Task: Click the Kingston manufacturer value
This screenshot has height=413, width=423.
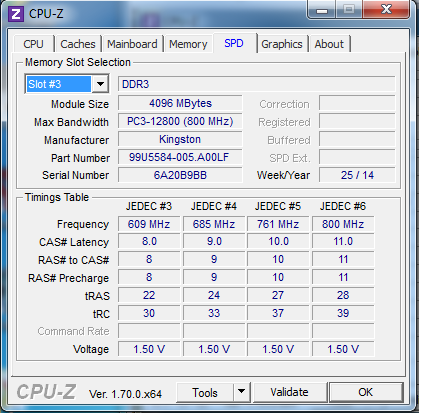Action: (180, 139)
